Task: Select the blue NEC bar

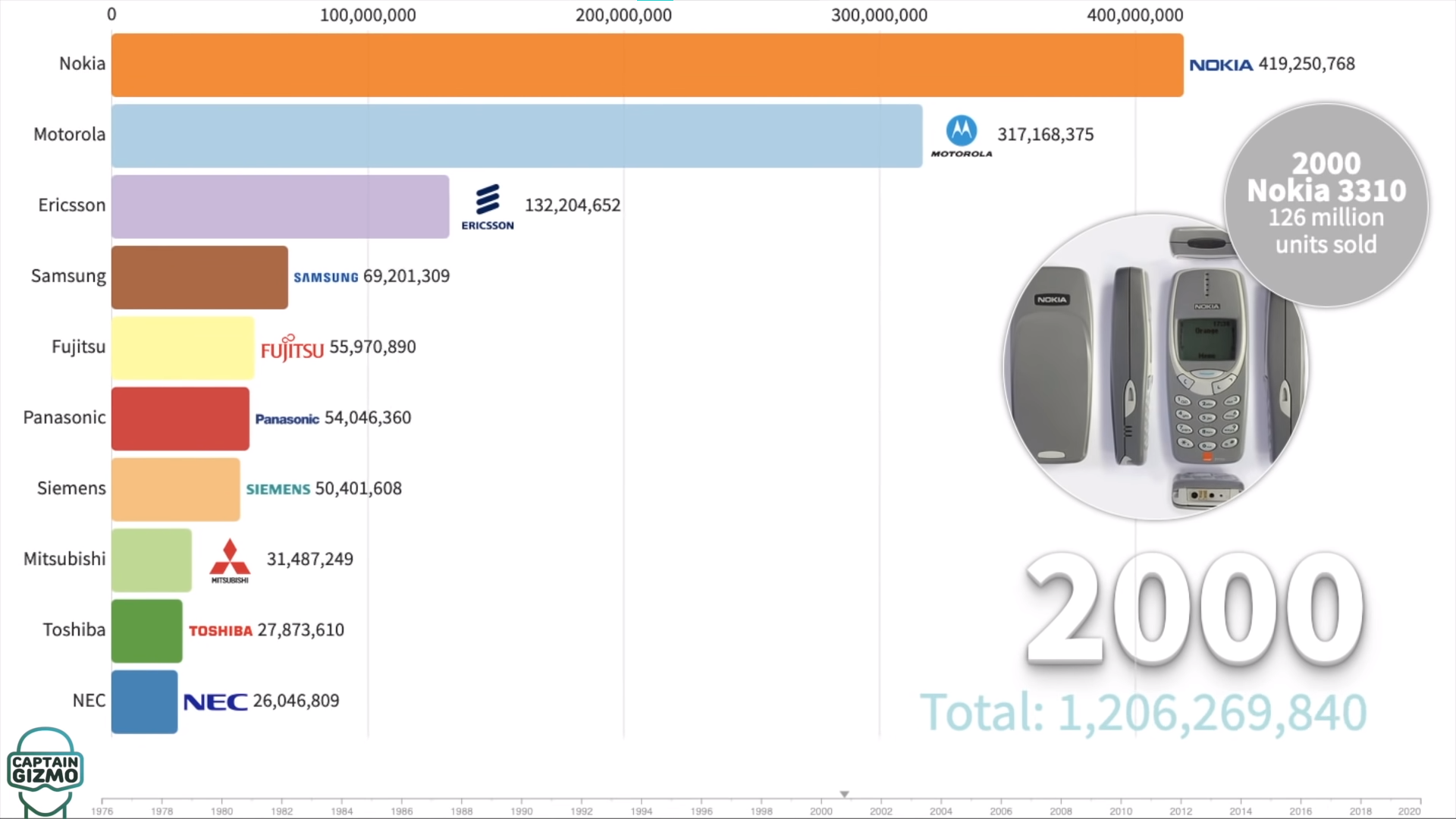Action: click(x=145, y=701)
